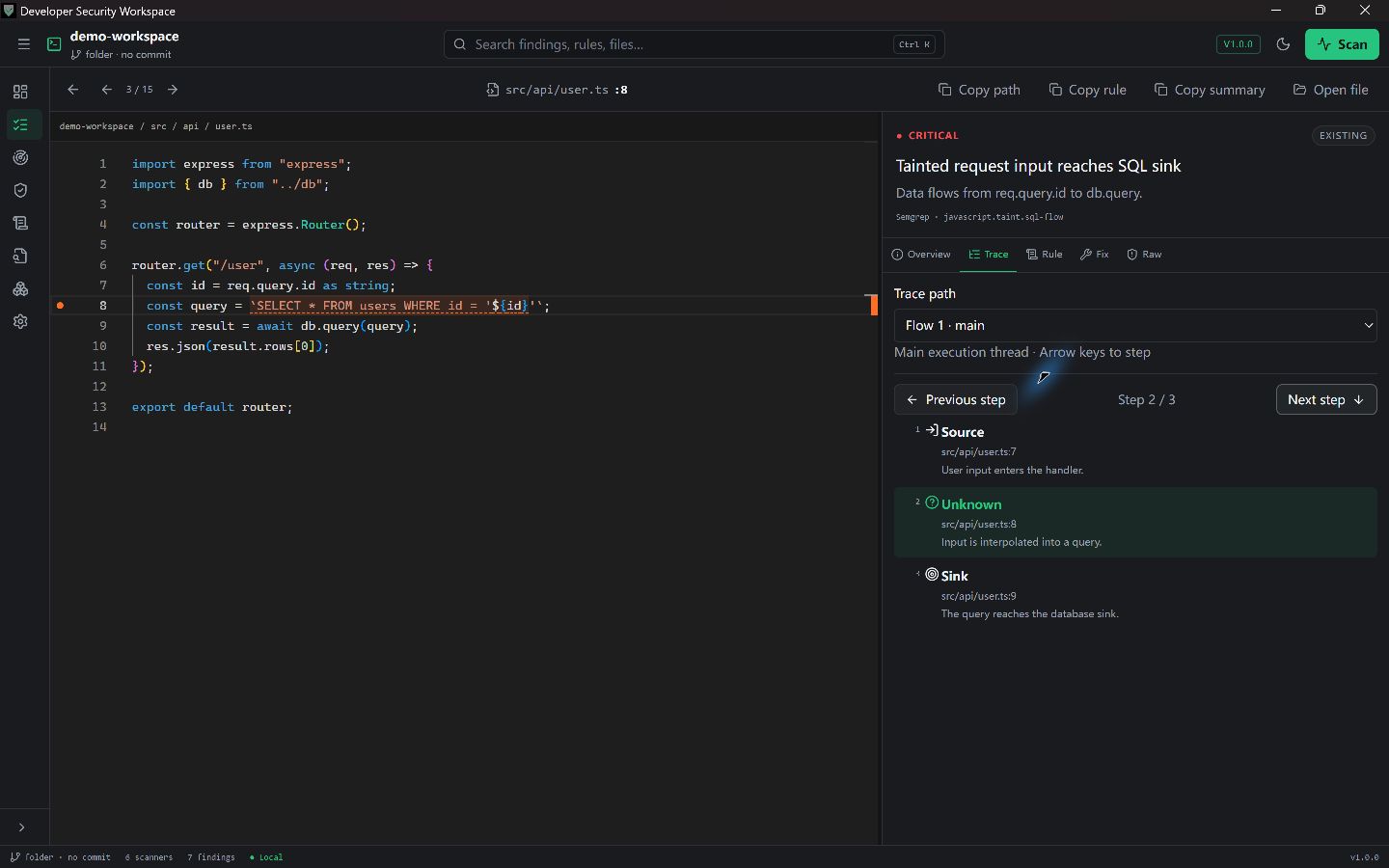This screenshot has width=1389, height=868.
Task: Click the orange marker in editor scrollbar
Action: (x=874, y=305)
